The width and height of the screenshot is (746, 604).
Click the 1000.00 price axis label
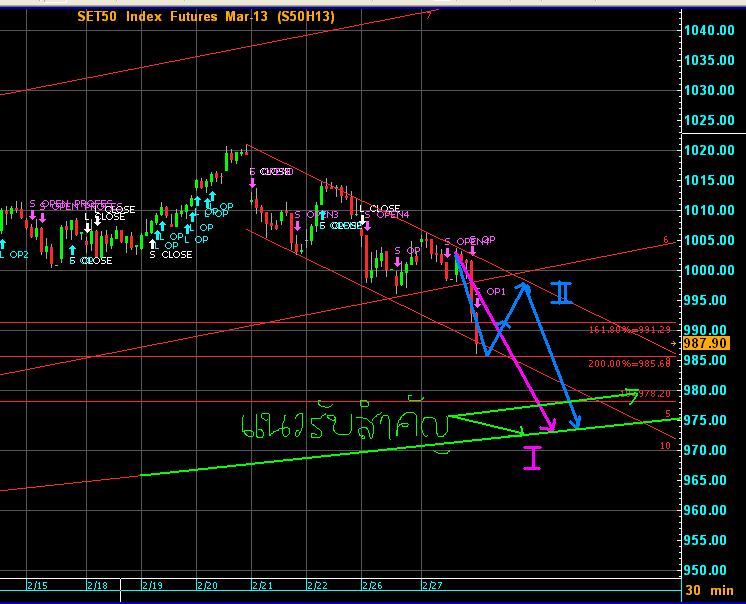pos(707,270)
